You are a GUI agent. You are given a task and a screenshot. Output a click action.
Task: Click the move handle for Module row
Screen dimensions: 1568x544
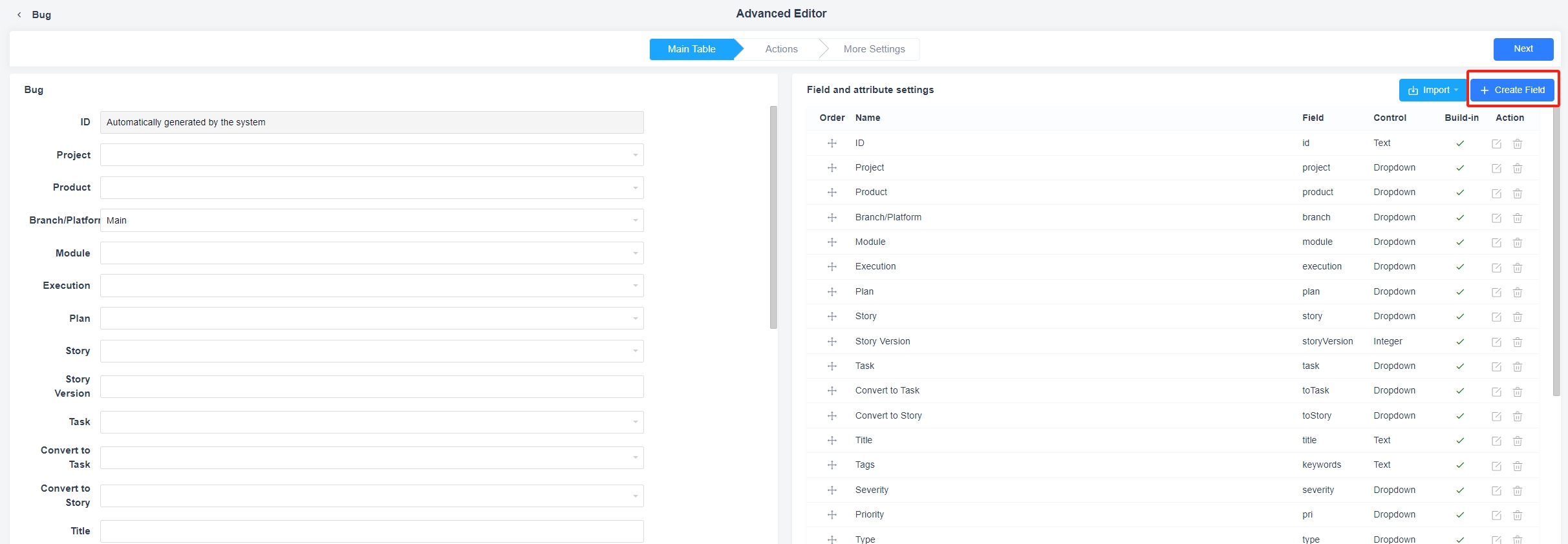point(832,242)
